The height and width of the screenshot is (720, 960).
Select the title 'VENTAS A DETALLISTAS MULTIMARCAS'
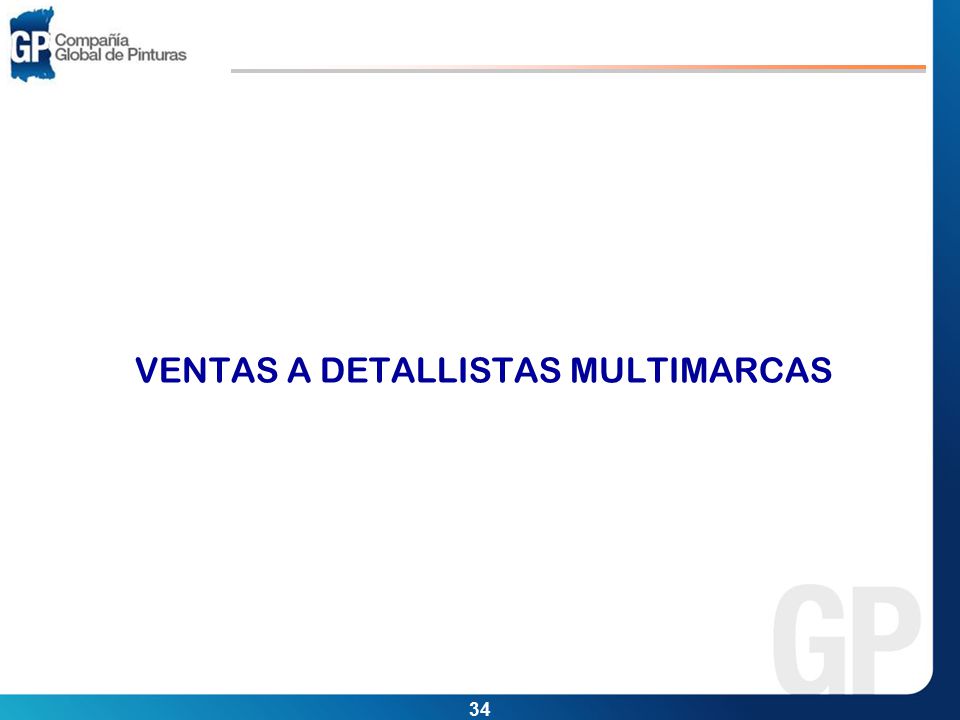point(483,370)
